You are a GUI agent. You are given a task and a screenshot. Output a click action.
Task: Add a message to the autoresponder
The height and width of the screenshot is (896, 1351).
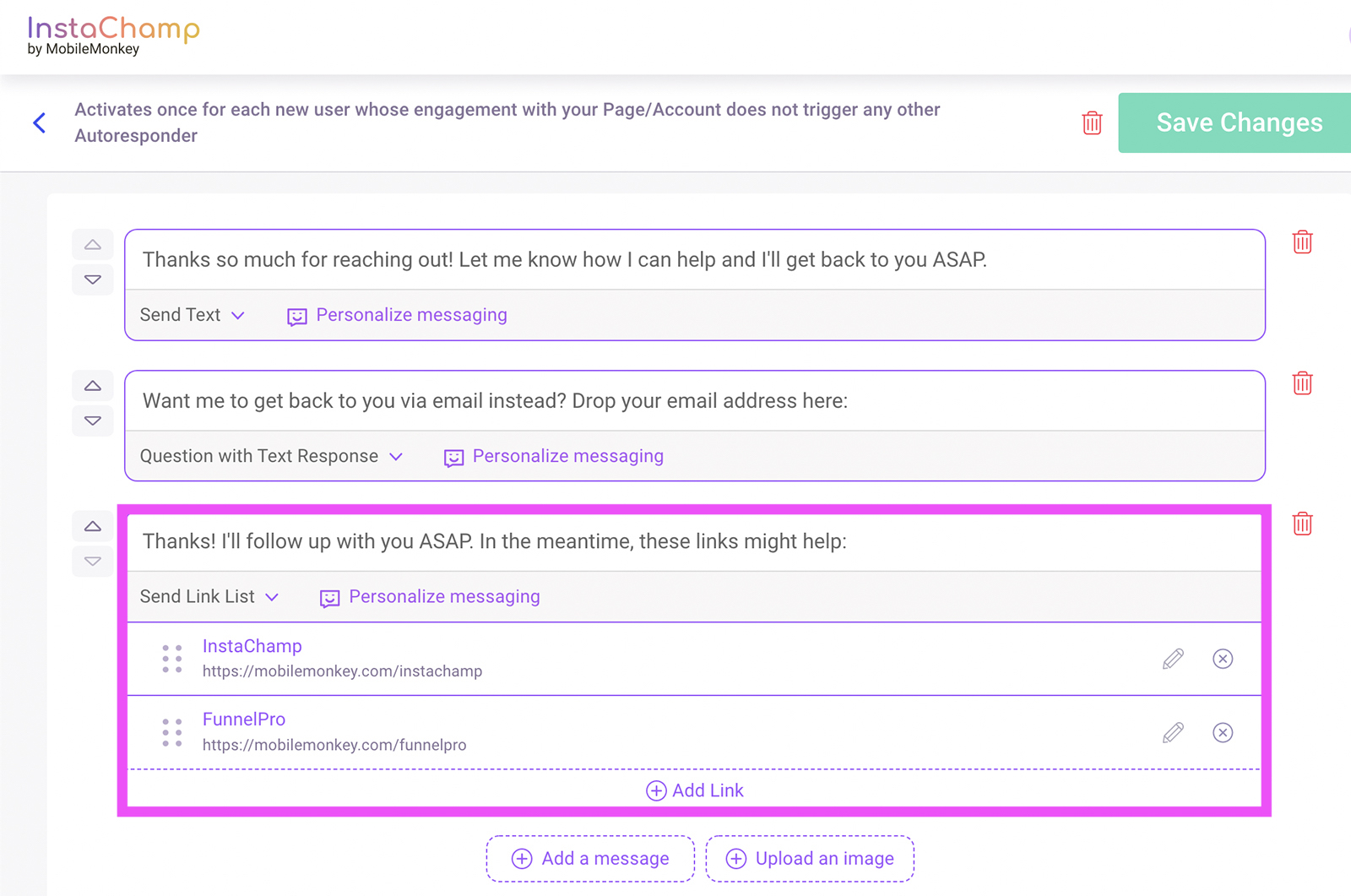[x=590, y=859]
